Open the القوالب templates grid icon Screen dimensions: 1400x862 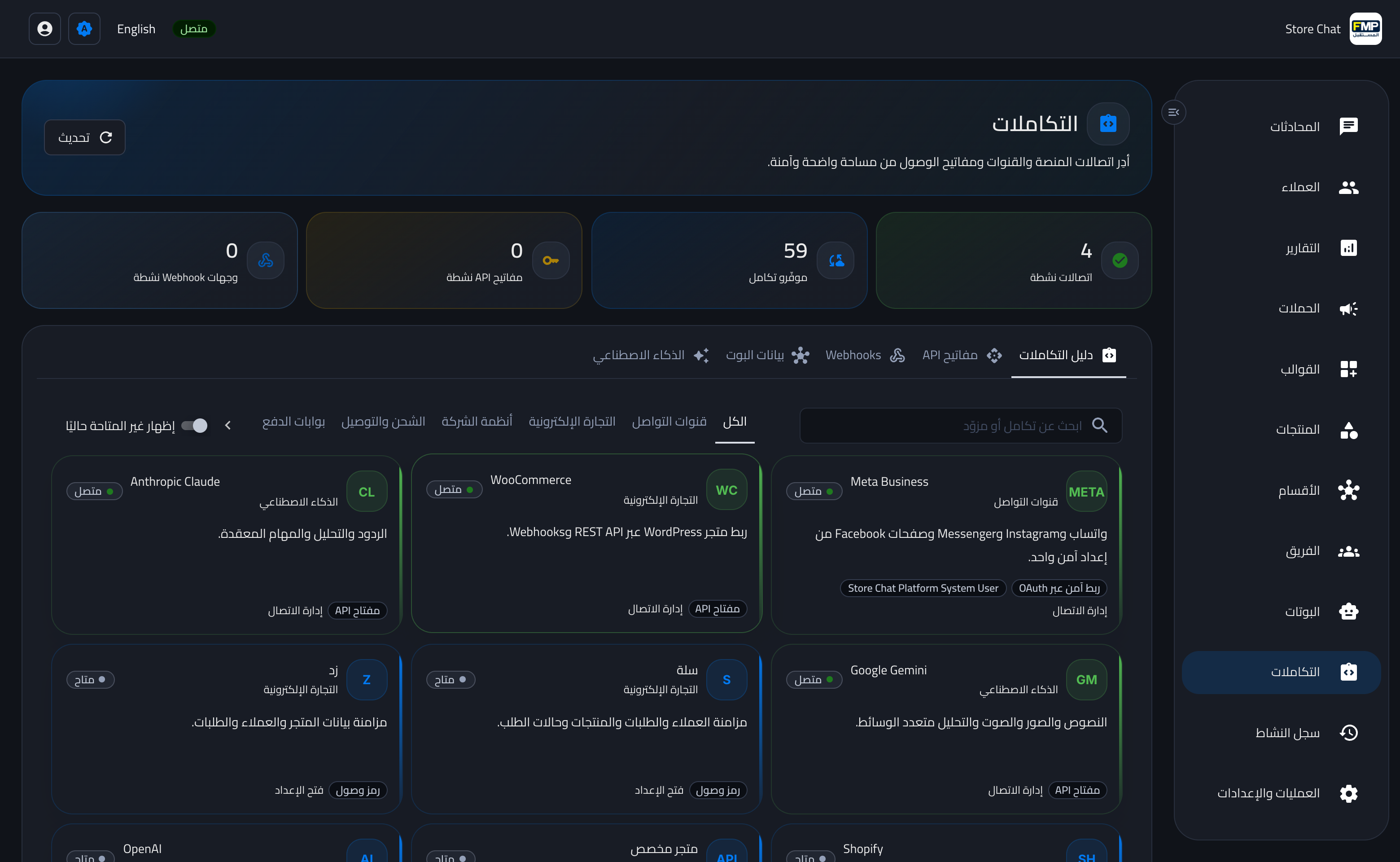[x=1348, y=369]
